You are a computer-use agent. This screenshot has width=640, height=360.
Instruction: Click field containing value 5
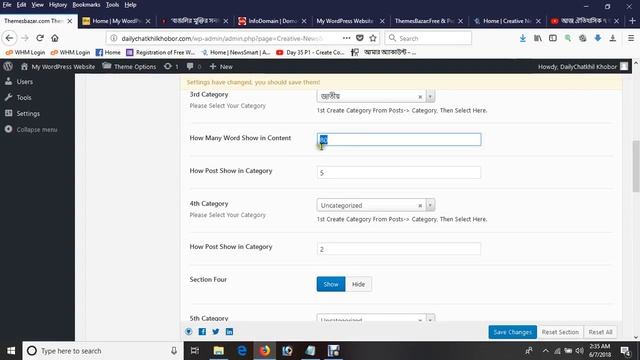(399, 172)
